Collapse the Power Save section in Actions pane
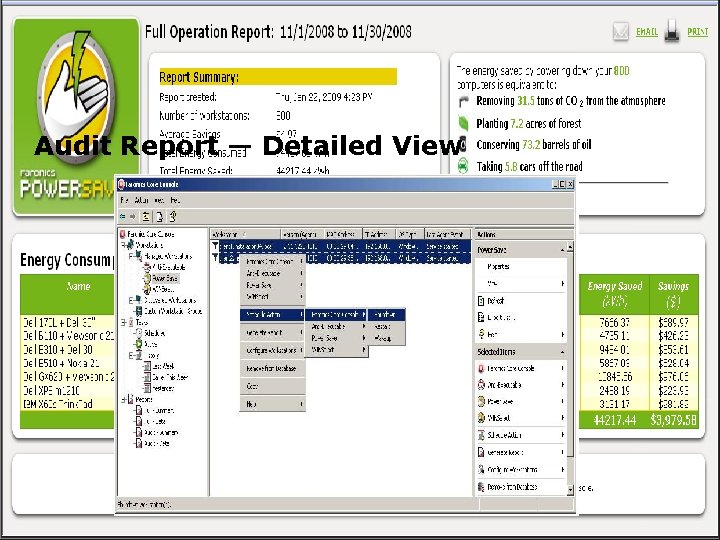The width and height of the screenshot is (720, 540). point(562,250)
